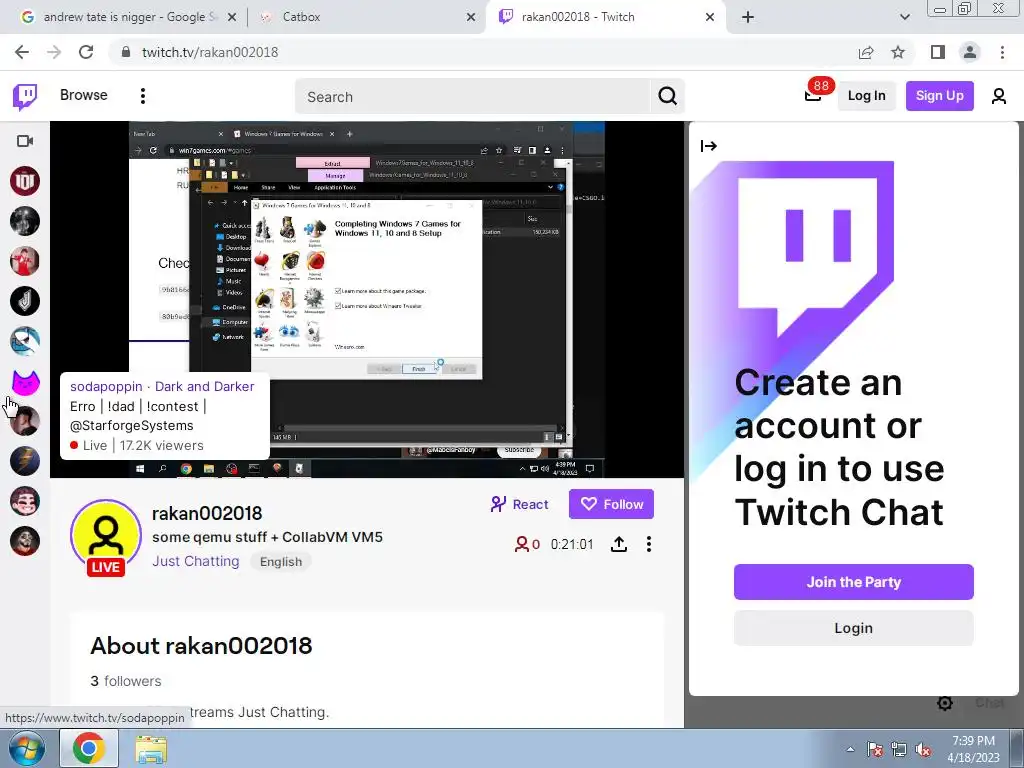Open the Chrome profile avatar icon

(x=970, y=52)
